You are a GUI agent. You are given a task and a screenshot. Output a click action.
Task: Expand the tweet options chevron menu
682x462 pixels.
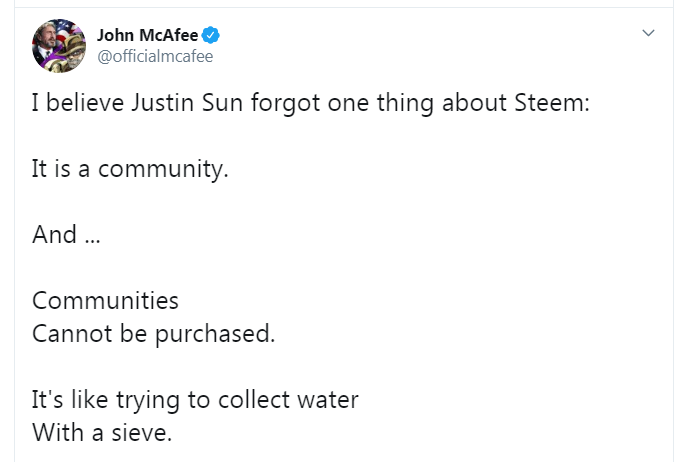pos(648,34)
